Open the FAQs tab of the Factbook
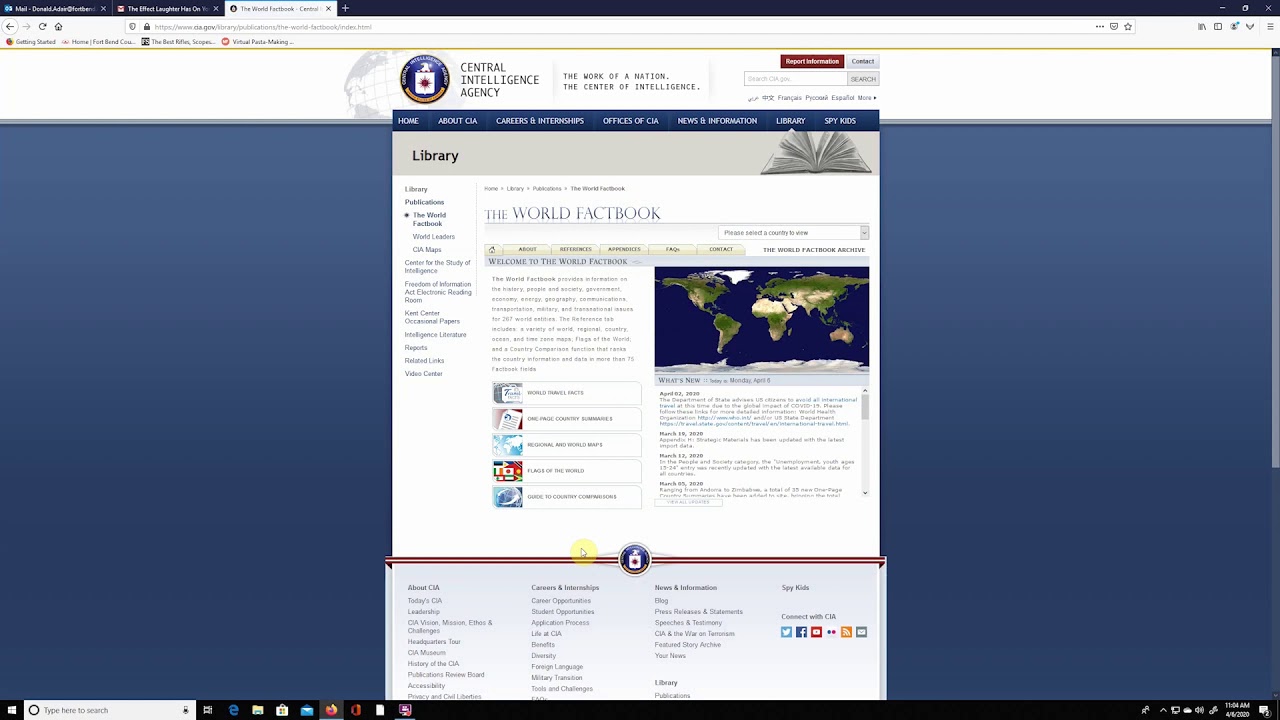Viewport: 1280px width, 720px height. [x=673, y=249]
